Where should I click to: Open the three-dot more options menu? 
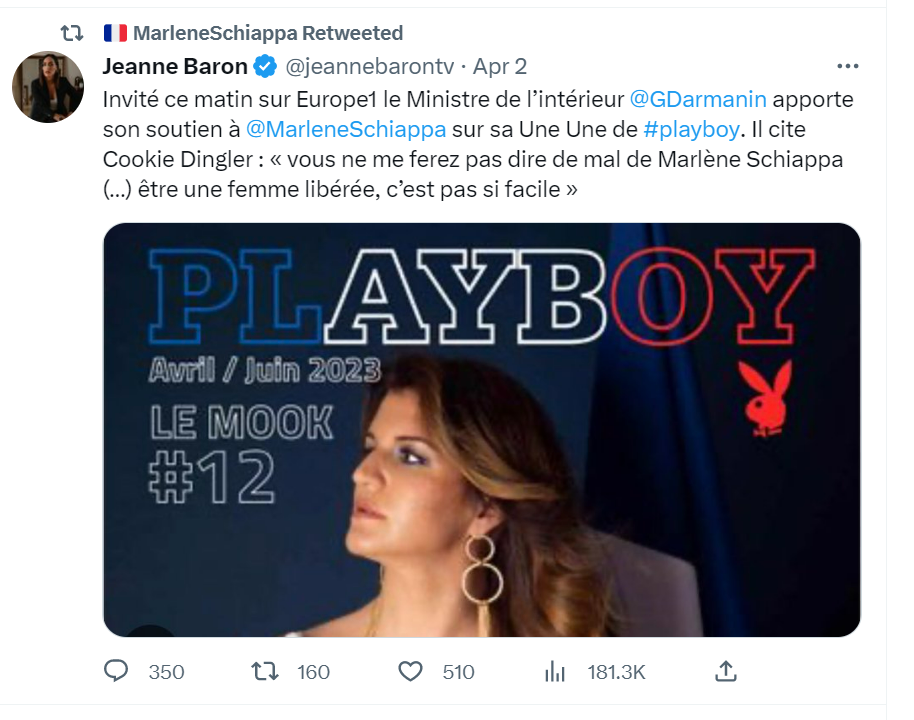[847, 67]
